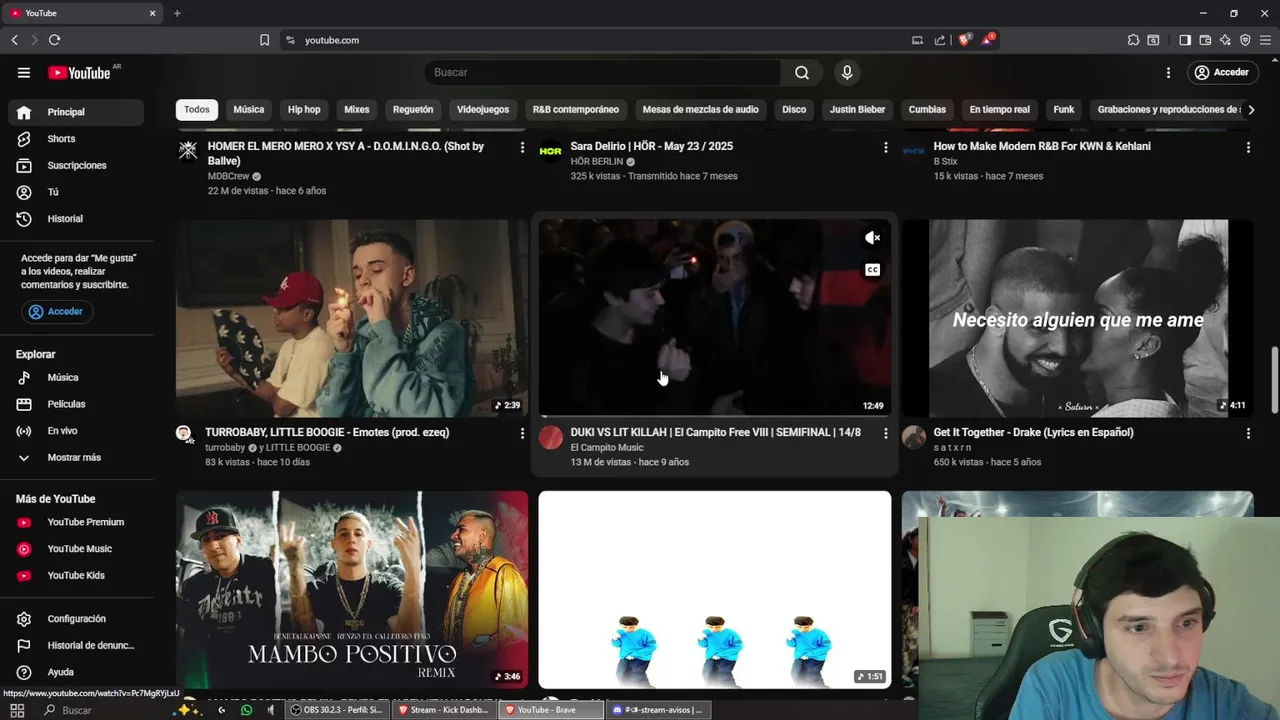This screenshot has height=720, width=1280.
Task: Select the Videojuegos filter chip
Action: click(483, 110)
